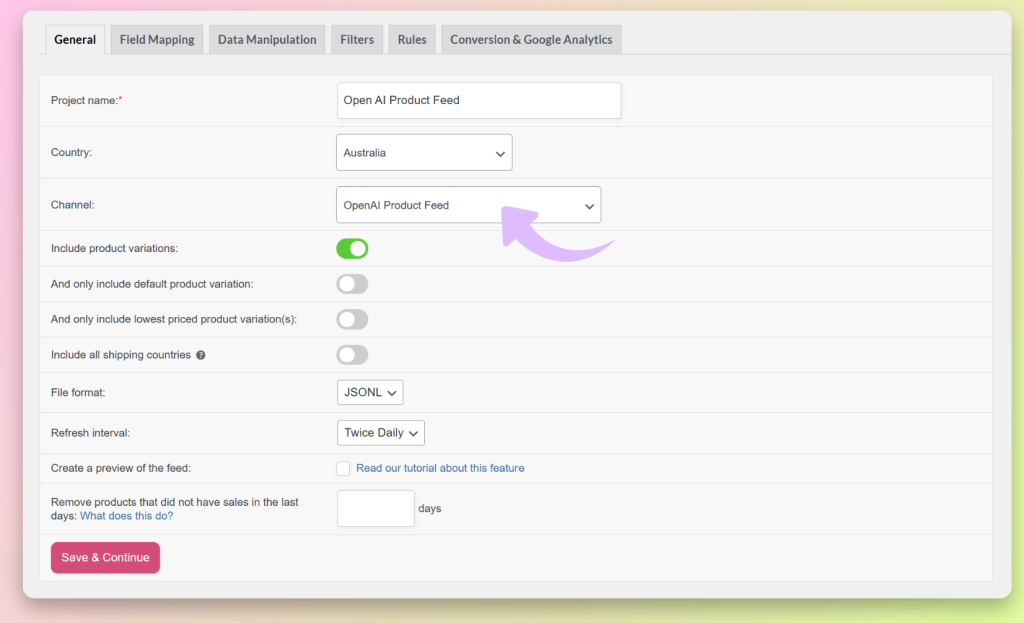Turn on only include default product variation
The height and width of the screenshot is (623, 1024).
click(352, 284)
